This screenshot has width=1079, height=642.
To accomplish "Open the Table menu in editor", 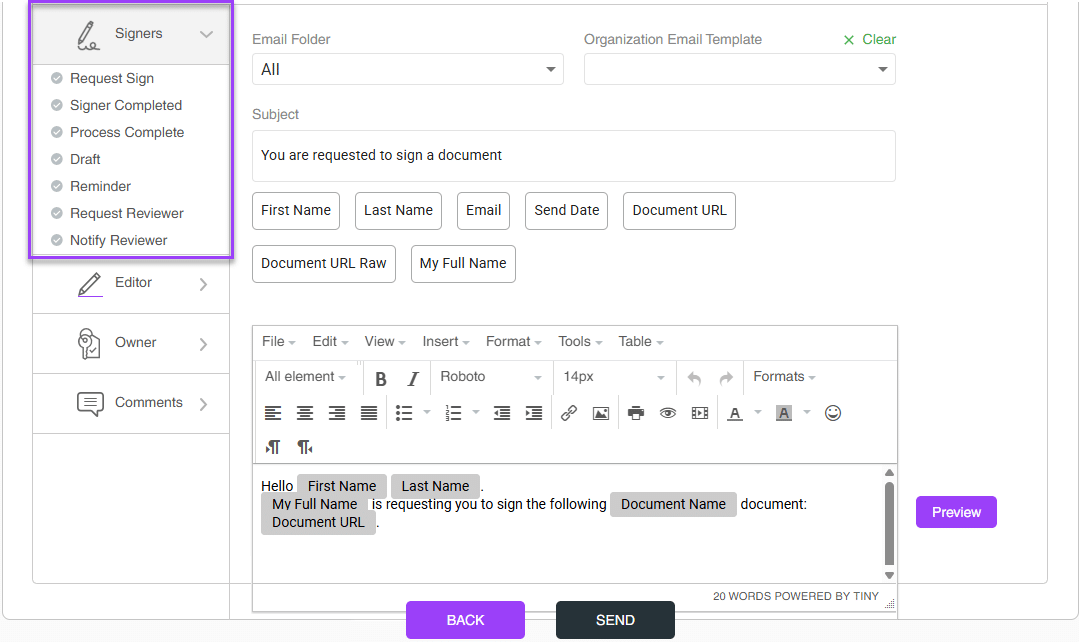I will coord(641,342).
